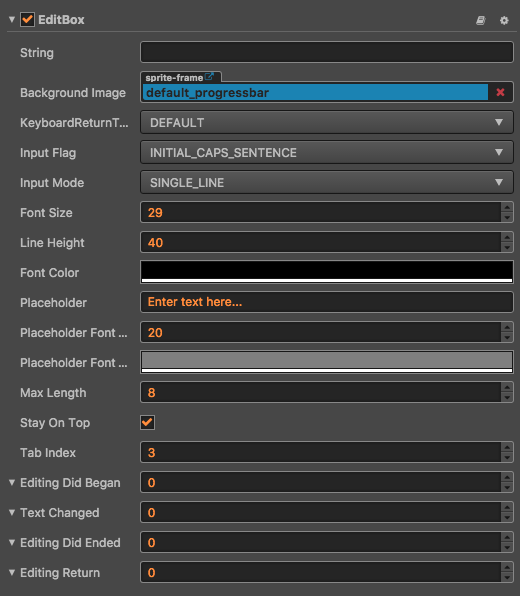
Task: Click the EditBox component title
Action: coord(61,20)
